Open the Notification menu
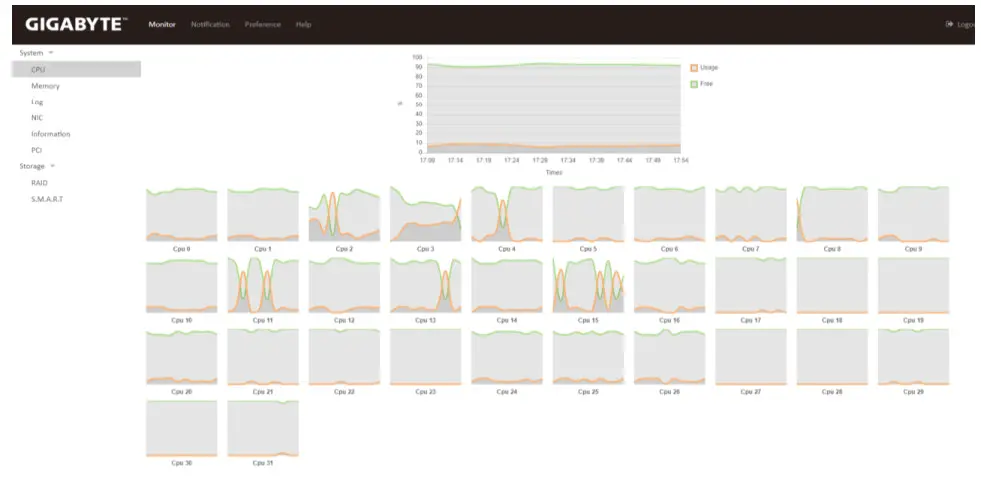The image size is (981, 481). click(x=210, y=24)
